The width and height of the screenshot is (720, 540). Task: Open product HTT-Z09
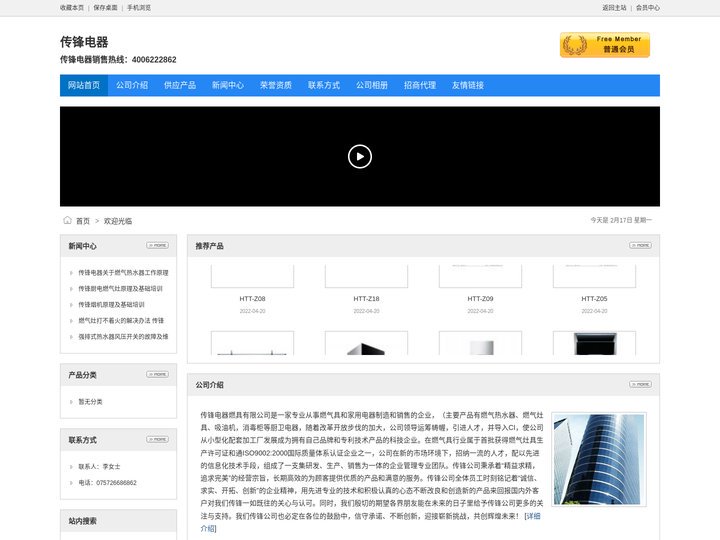coord(480,298)
